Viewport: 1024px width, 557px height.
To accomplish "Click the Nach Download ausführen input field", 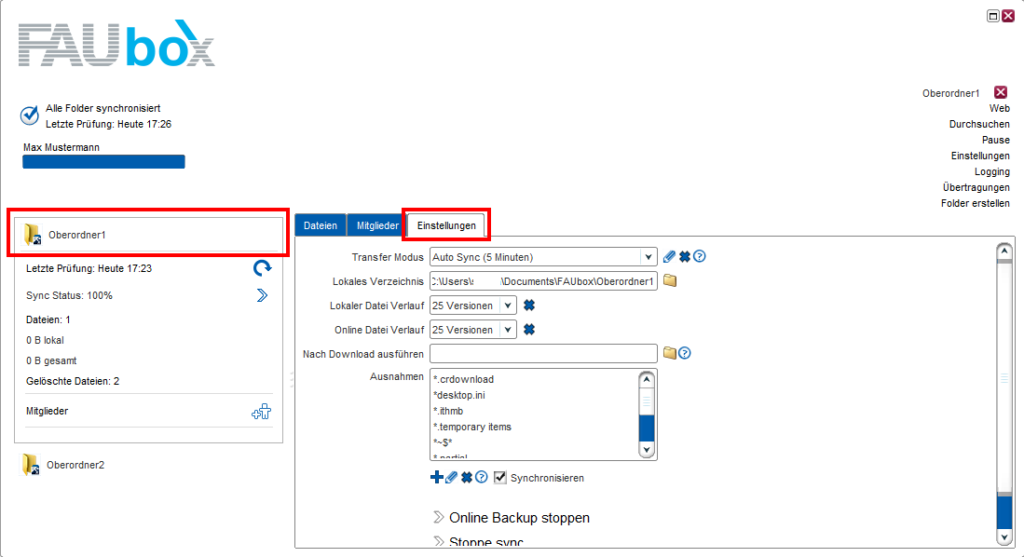I will pyautogui.click(x=543, y=353).
